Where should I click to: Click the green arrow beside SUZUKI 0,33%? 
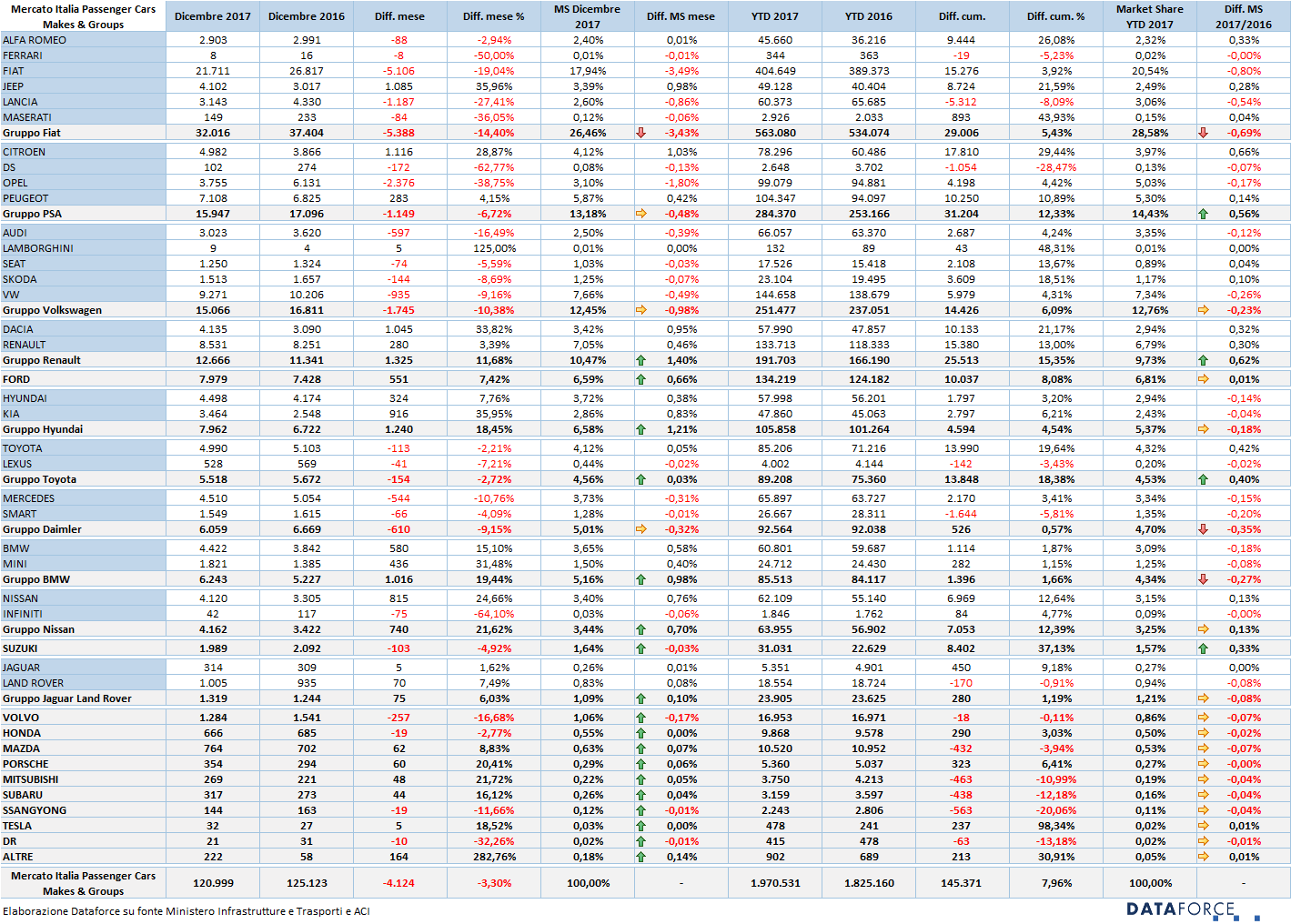click(x=1203, y=648)
